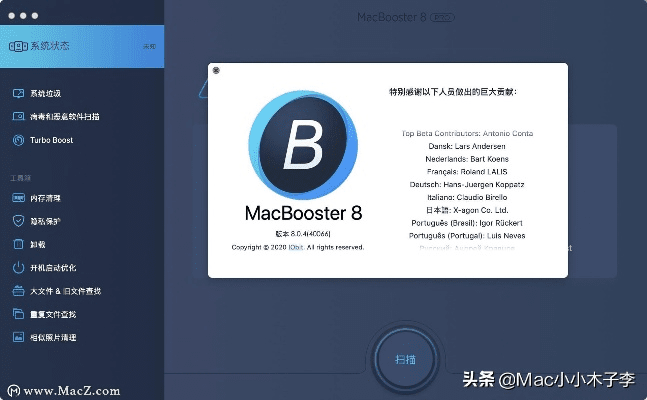Image resolution: width=647 pixels, height=400 pixels.
Task: Click the MacBooster 8 product name text
Action: (x=303, y=213)
